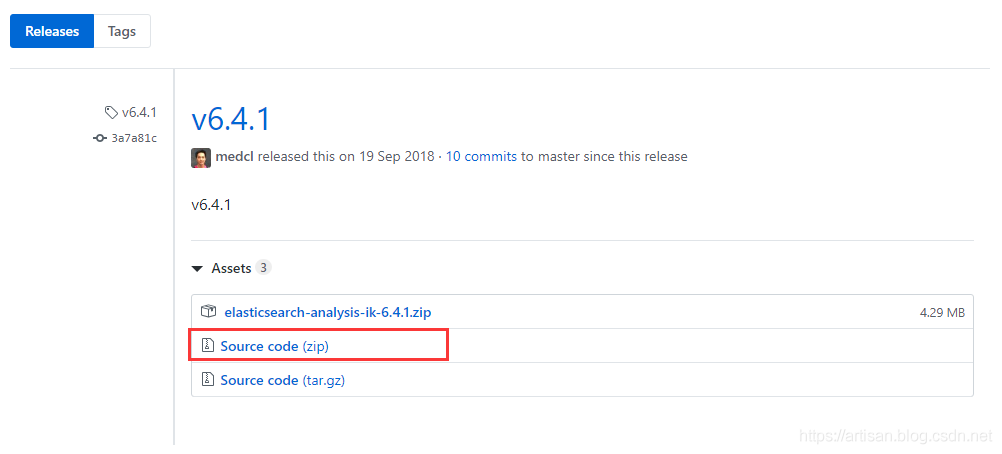This screenshot has width=1002, height=454.
Task: Open the v6.4.1 tag link in sidebar
Action: 139,113
